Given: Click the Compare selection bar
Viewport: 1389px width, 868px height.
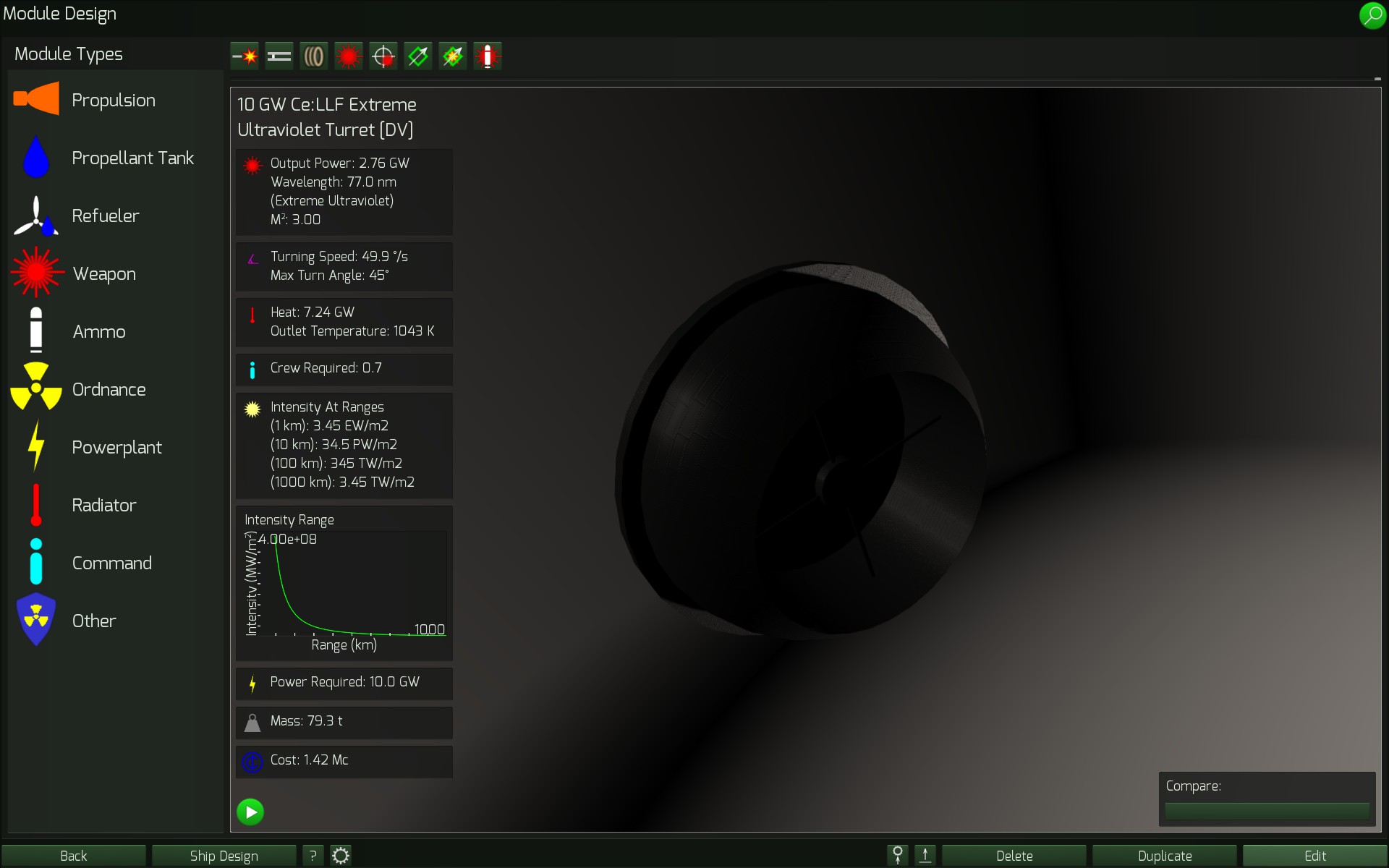Looking at the screenshot, I should (1267, 811).
